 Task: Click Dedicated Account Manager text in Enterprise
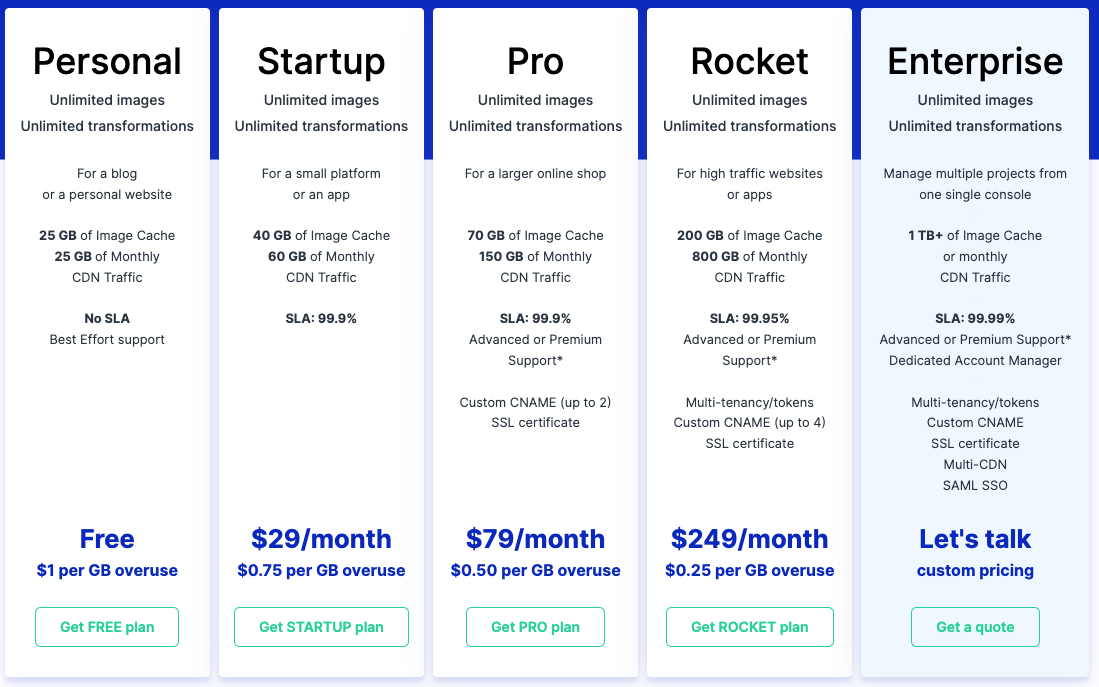point(975,360)
